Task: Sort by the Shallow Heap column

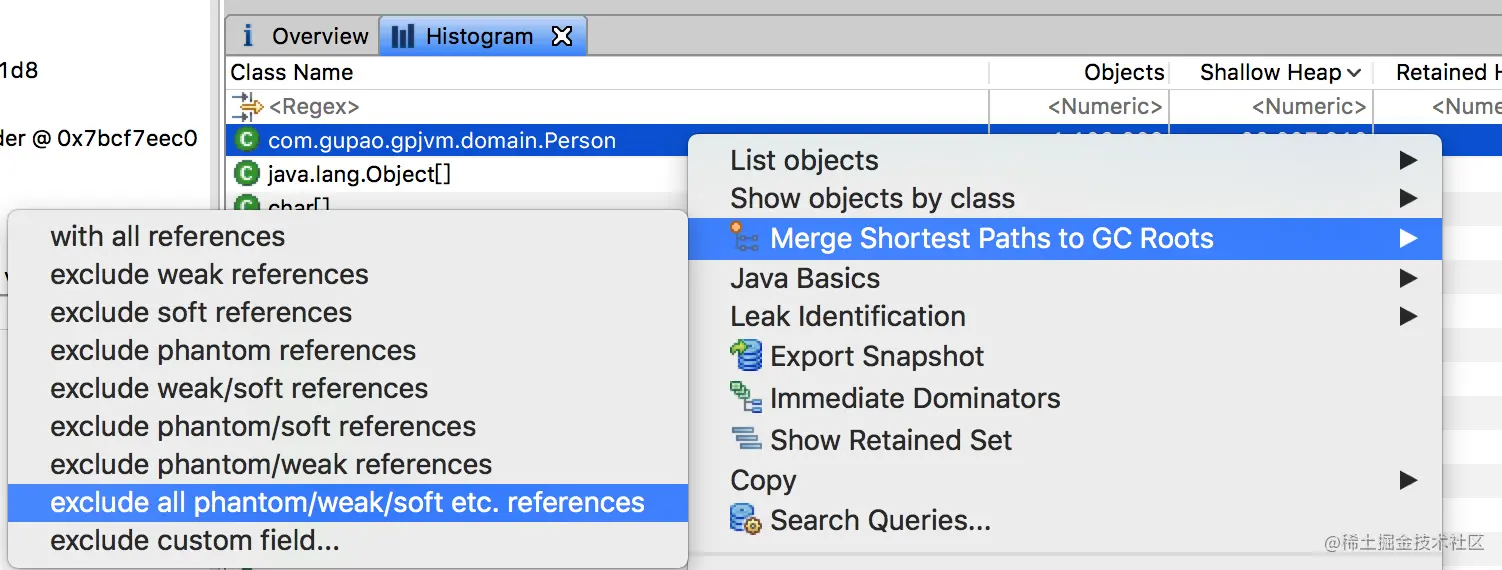Action: tap(1270, 72)
